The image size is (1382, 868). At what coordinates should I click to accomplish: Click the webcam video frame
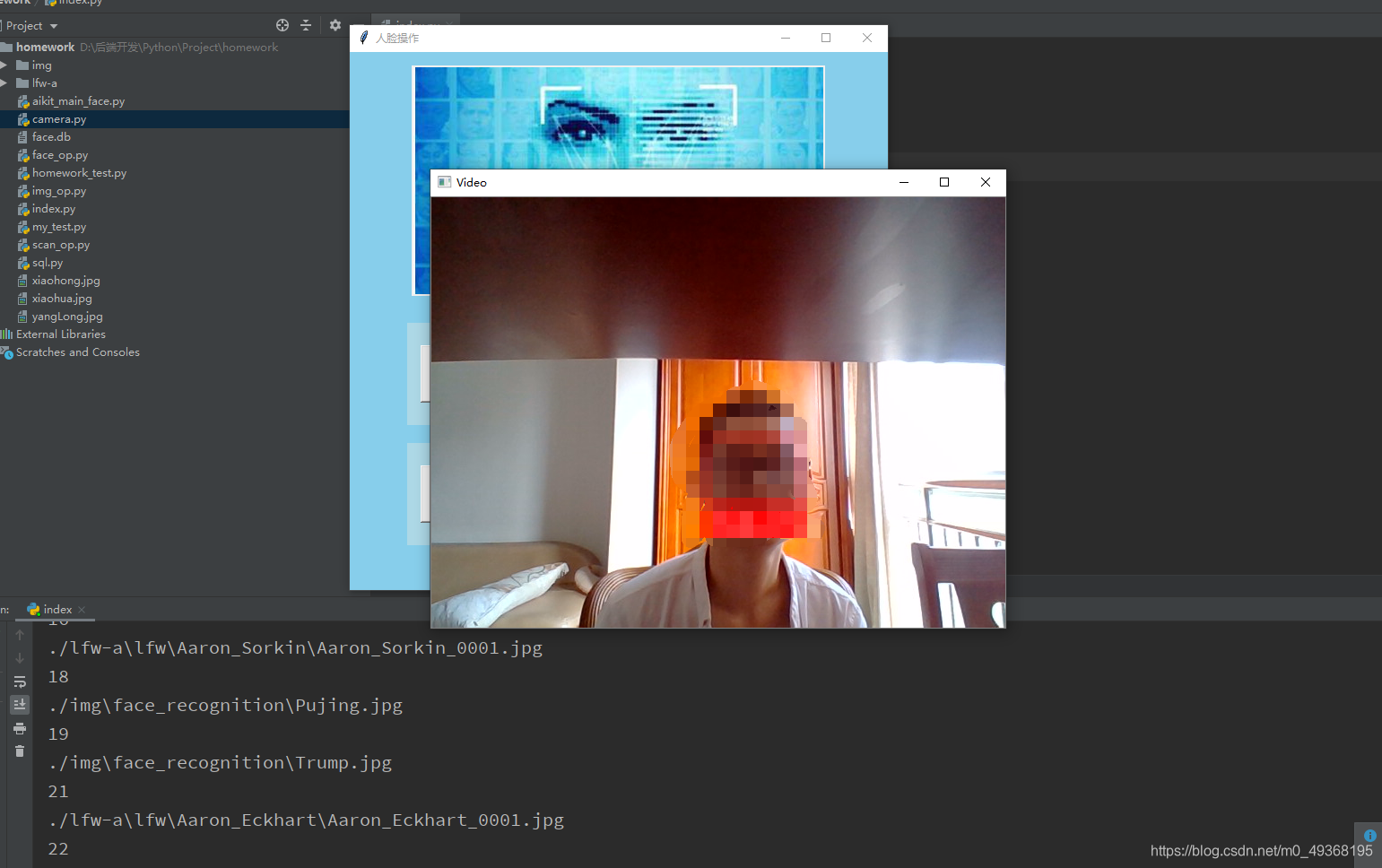(x=718, y=412)
